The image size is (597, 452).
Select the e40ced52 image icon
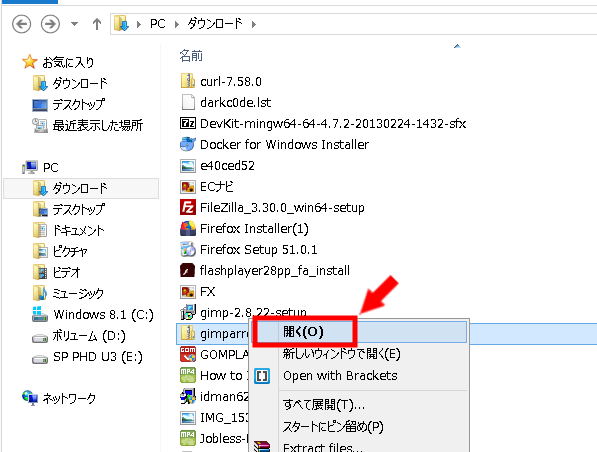coord(188,166)
